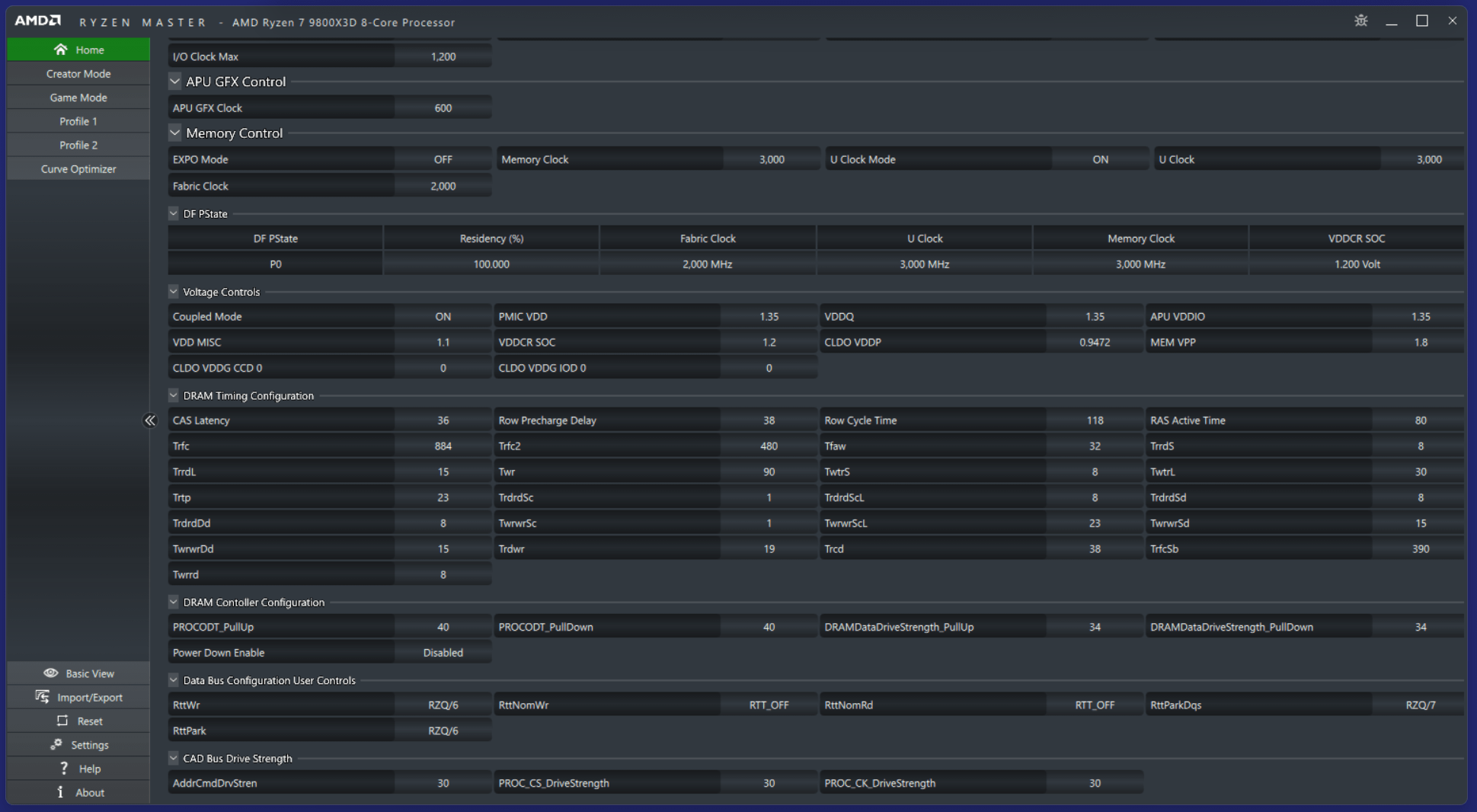Image resolution: width=1477 pixels, height=812 pixels.
Task: Collapse Data Bus Configuration User Controls
Action: point(173,679)
